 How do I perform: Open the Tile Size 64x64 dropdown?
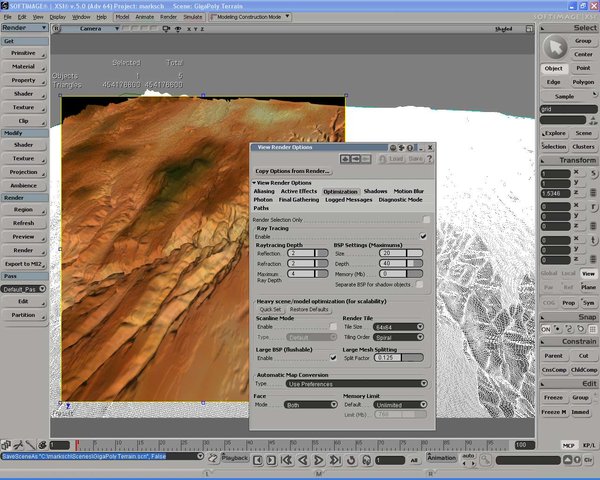pos(396,326)
